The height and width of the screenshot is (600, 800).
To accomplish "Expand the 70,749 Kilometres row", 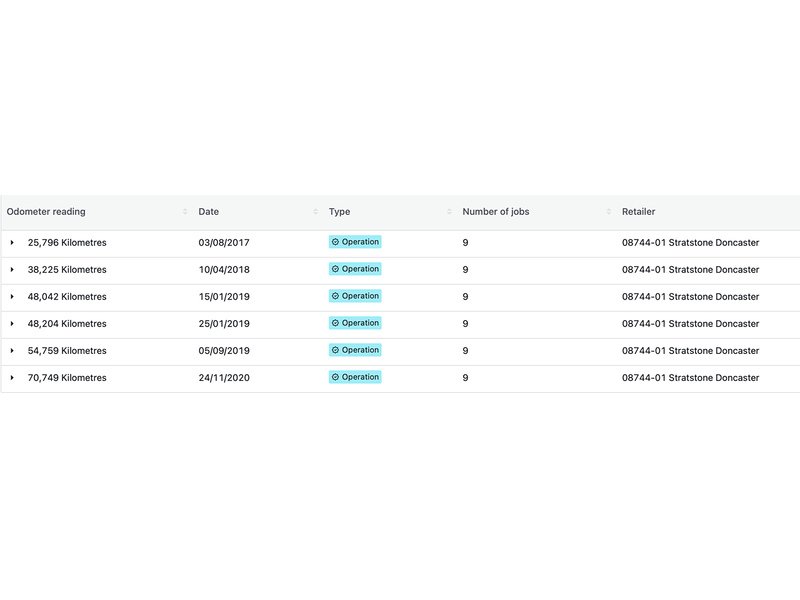I will point(12,378).
